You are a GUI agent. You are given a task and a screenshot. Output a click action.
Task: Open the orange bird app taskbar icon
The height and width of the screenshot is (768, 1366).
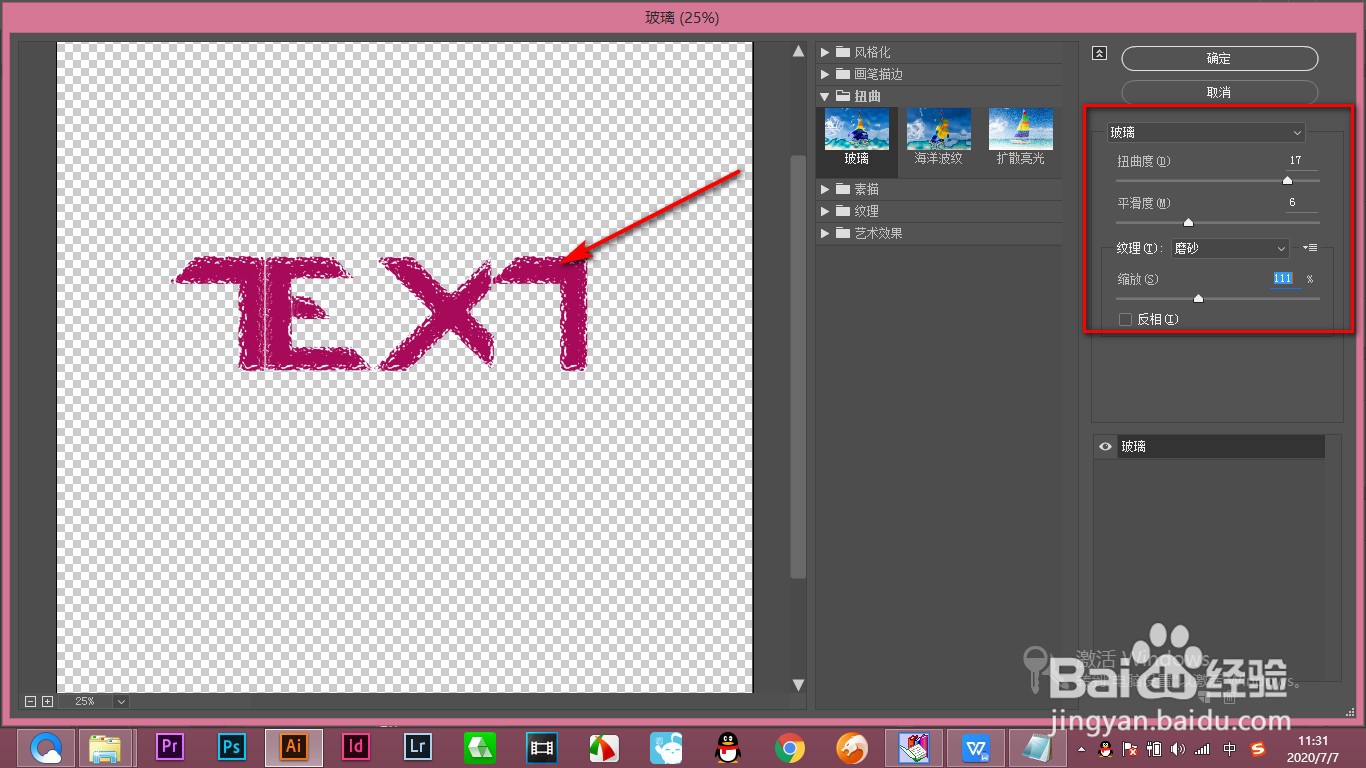pos(852,747)
